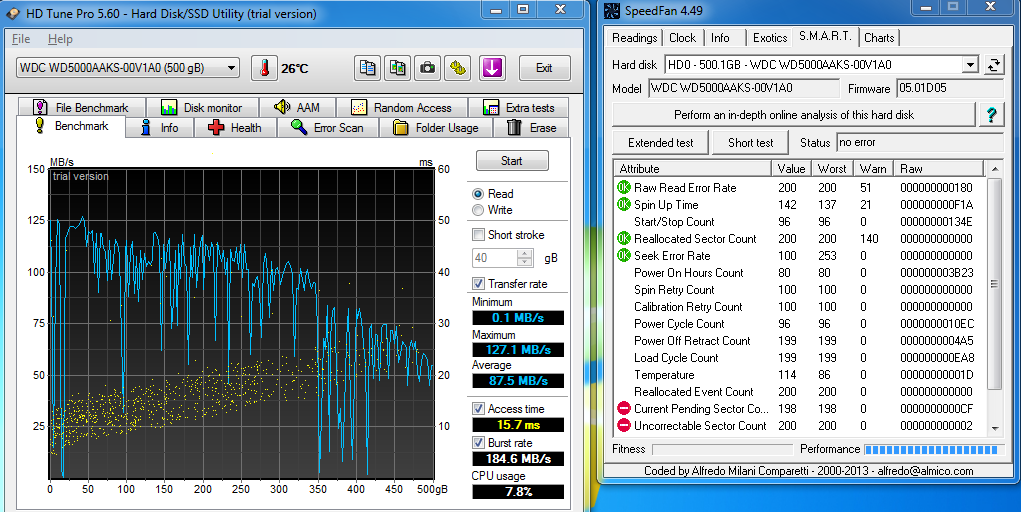Switch to the Health tab
The width and height of the screenshot is (1021, 512).
(234, 128)
